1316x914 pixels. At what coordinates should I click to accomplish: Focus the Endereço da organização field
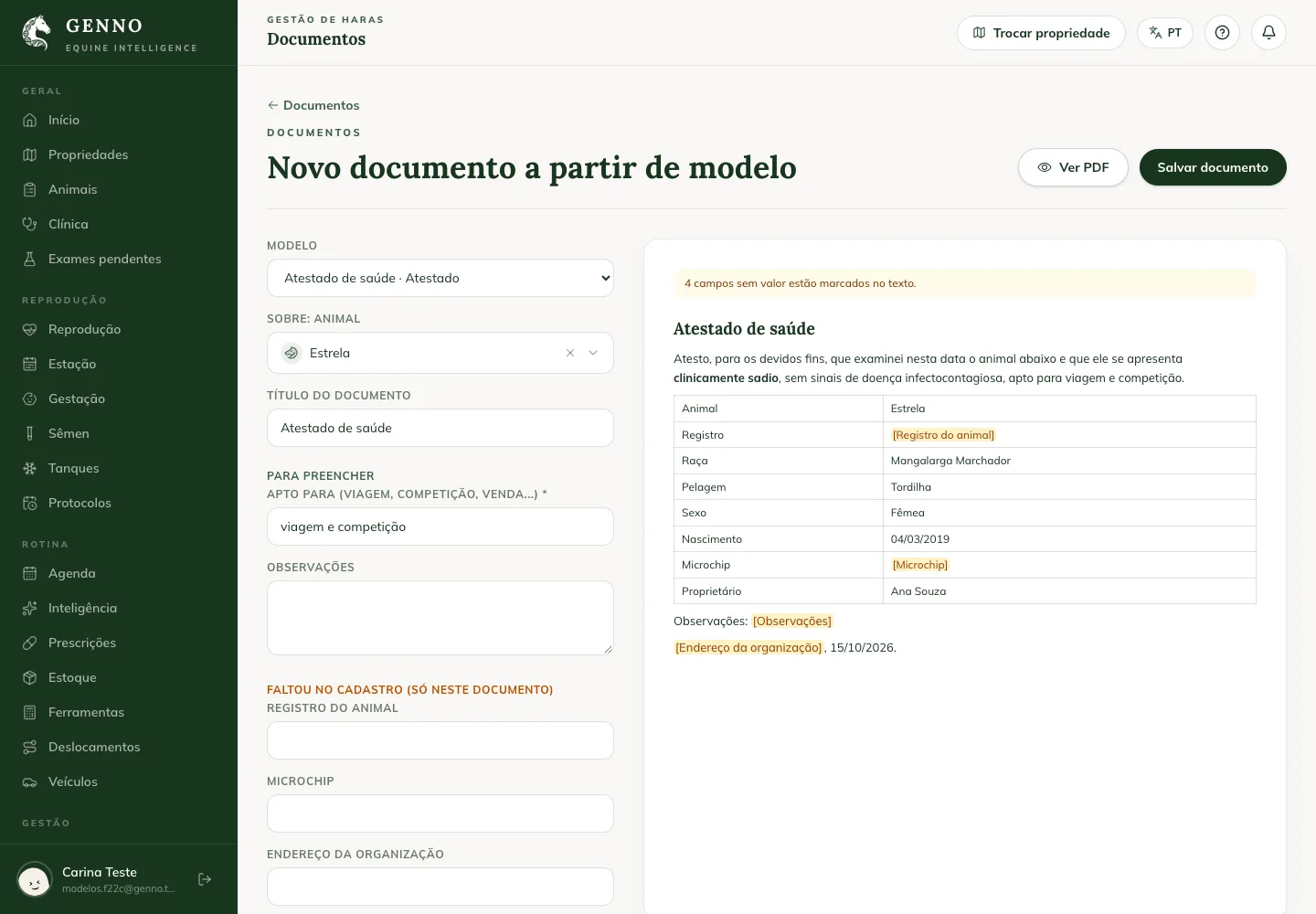440,887
